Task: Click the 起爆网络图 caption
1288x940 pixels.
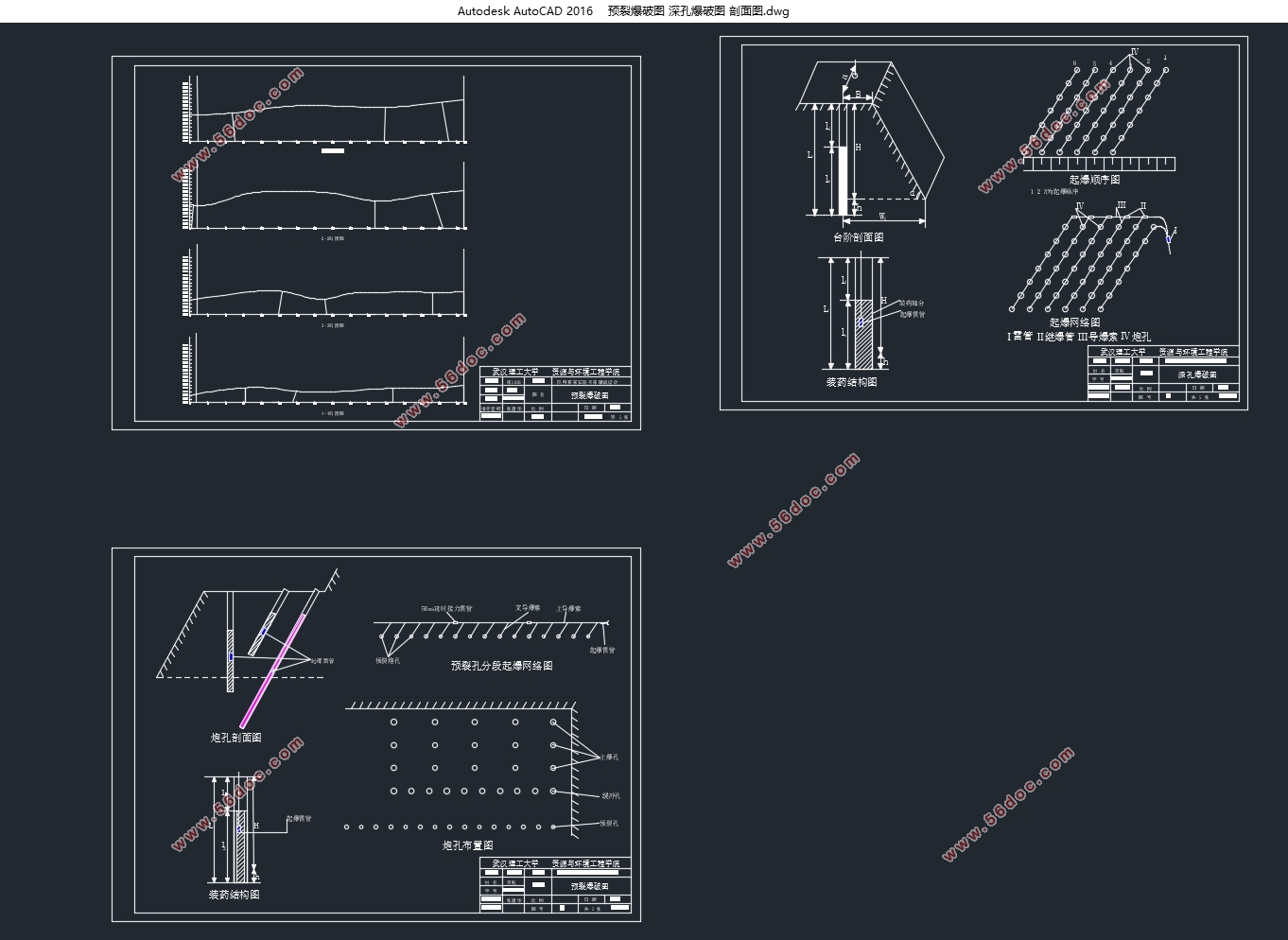Action: click(x=1074, y=322)
